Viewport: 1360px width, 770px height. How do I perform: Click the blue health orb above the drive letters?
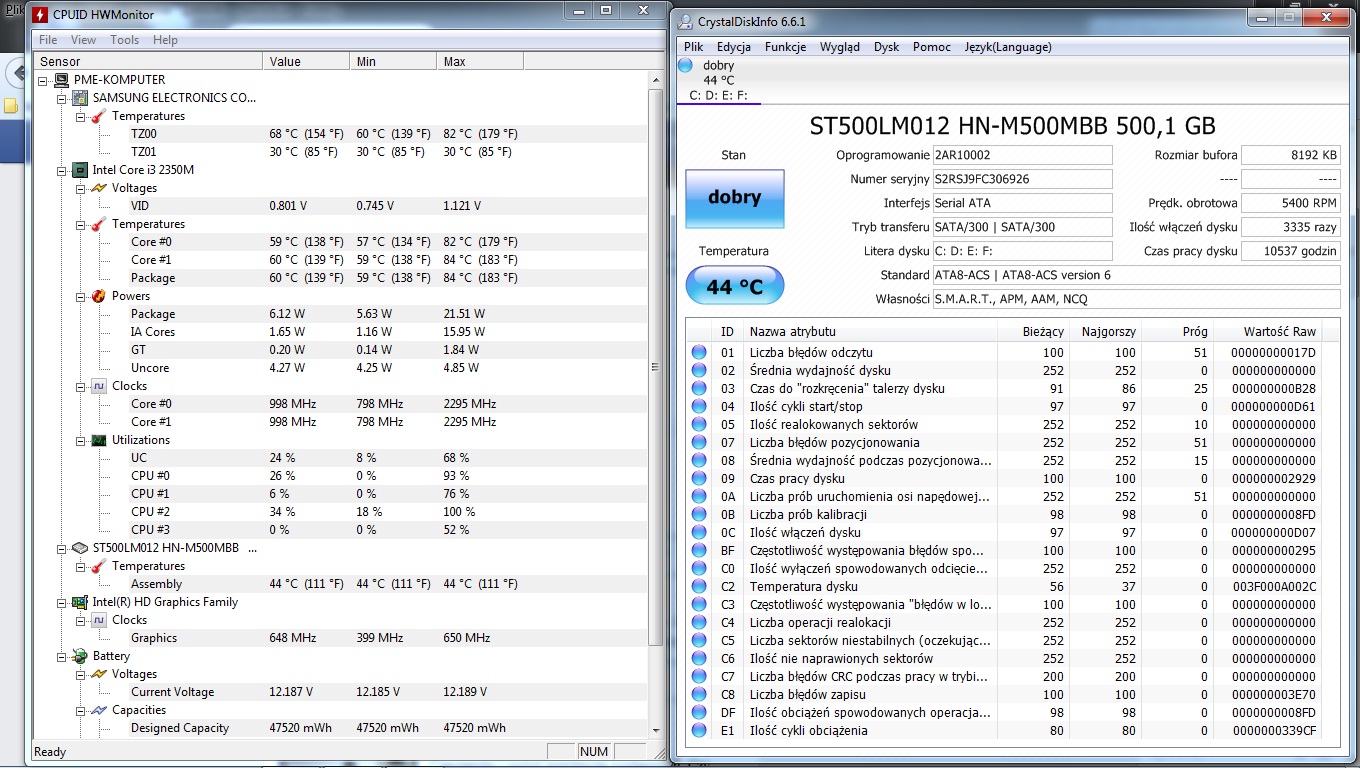coord(685,66)
